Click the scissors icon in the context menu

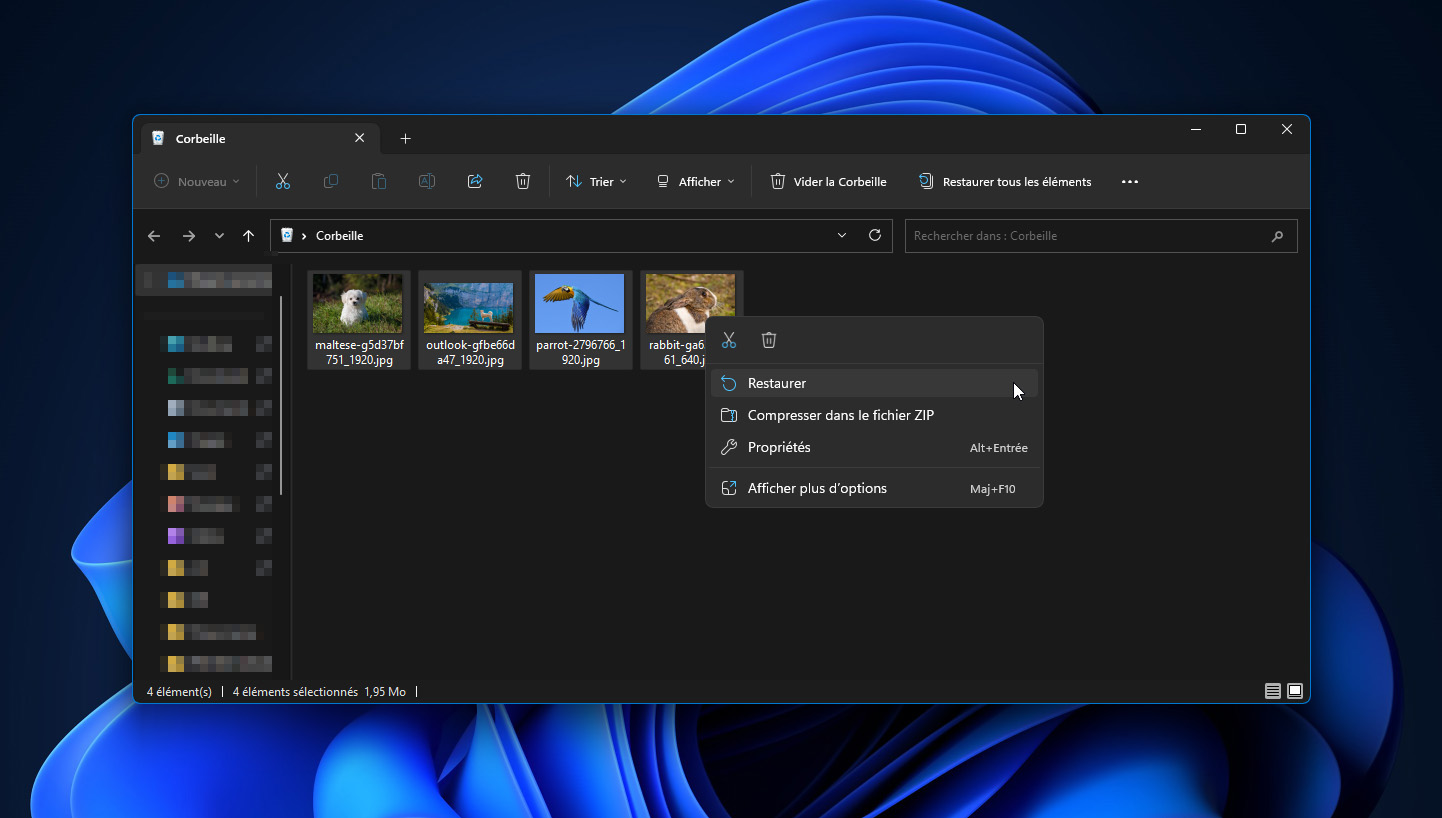[729, 340]
